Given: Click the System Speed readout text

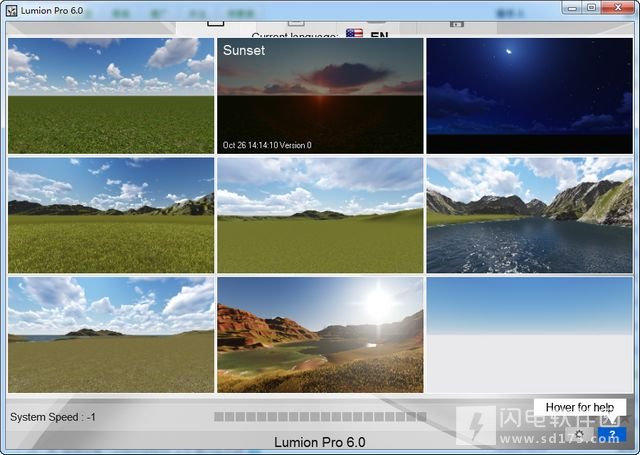Looking at the screenshot, I should coord(53,417).
